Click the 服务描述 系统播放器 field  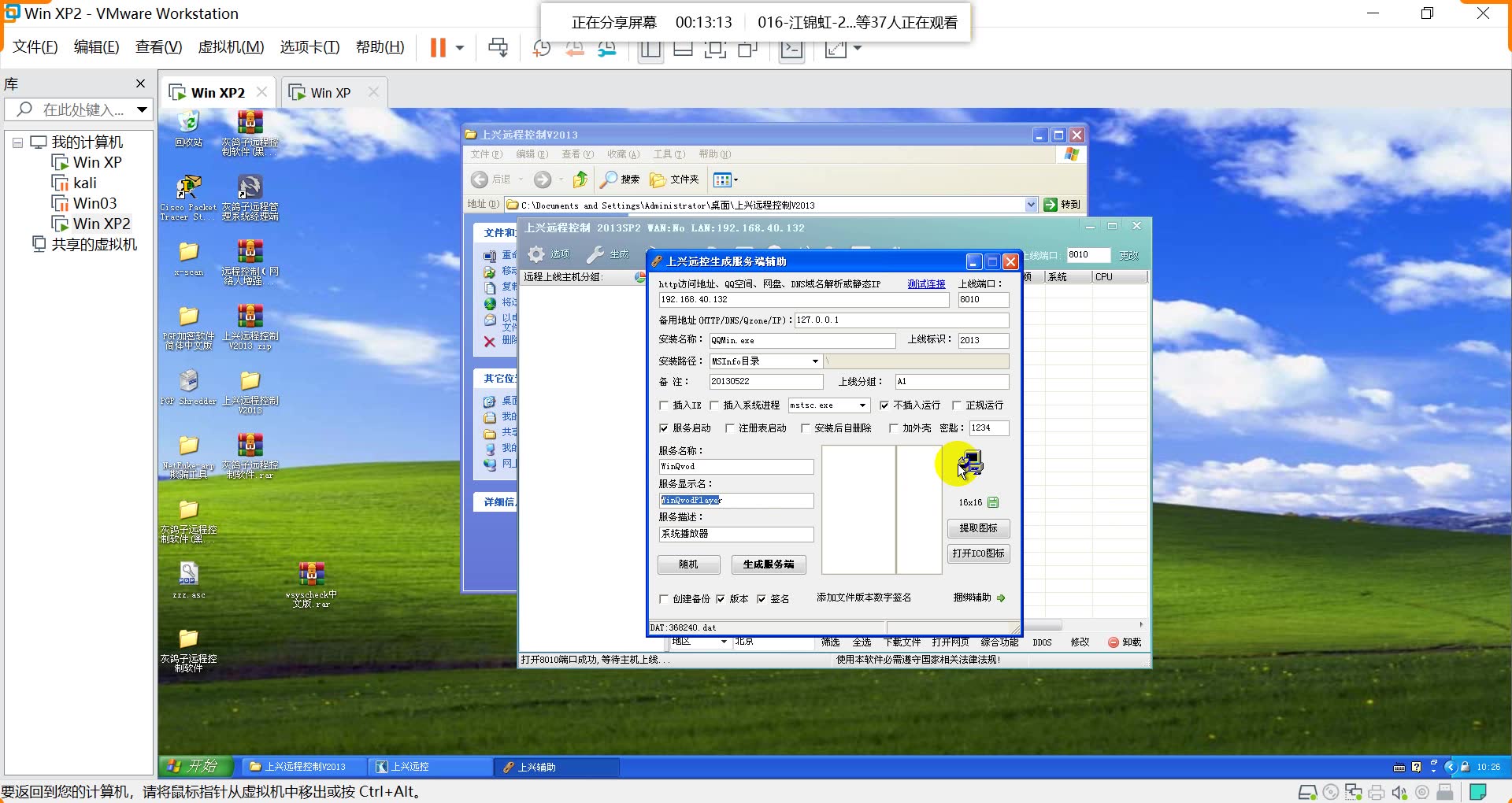pos(736,534)
